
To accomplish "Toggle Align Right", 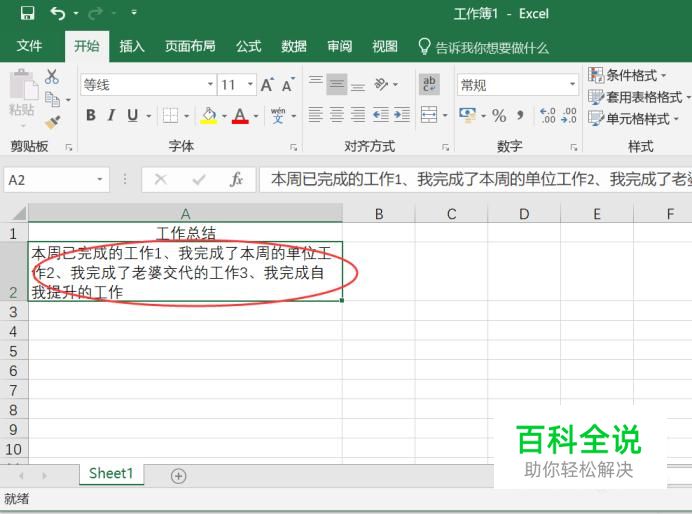I will tap(358, 115).
